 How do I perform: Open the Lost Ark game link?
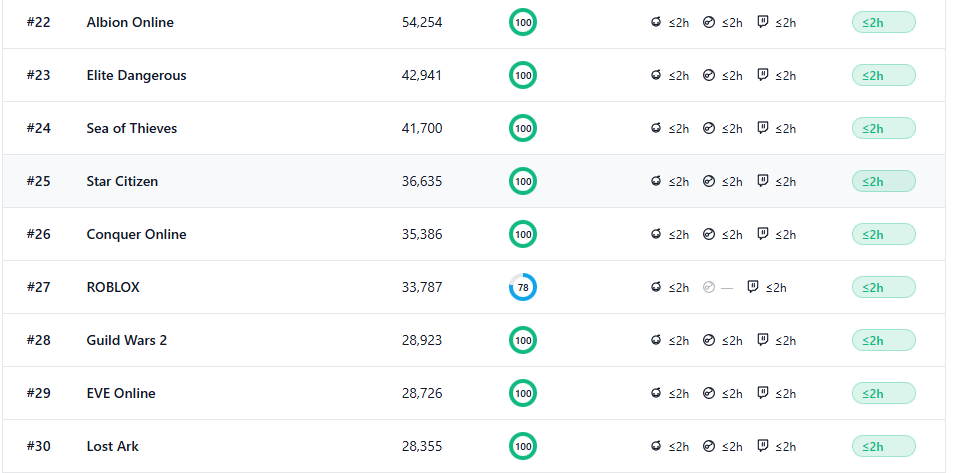[113, 446]
